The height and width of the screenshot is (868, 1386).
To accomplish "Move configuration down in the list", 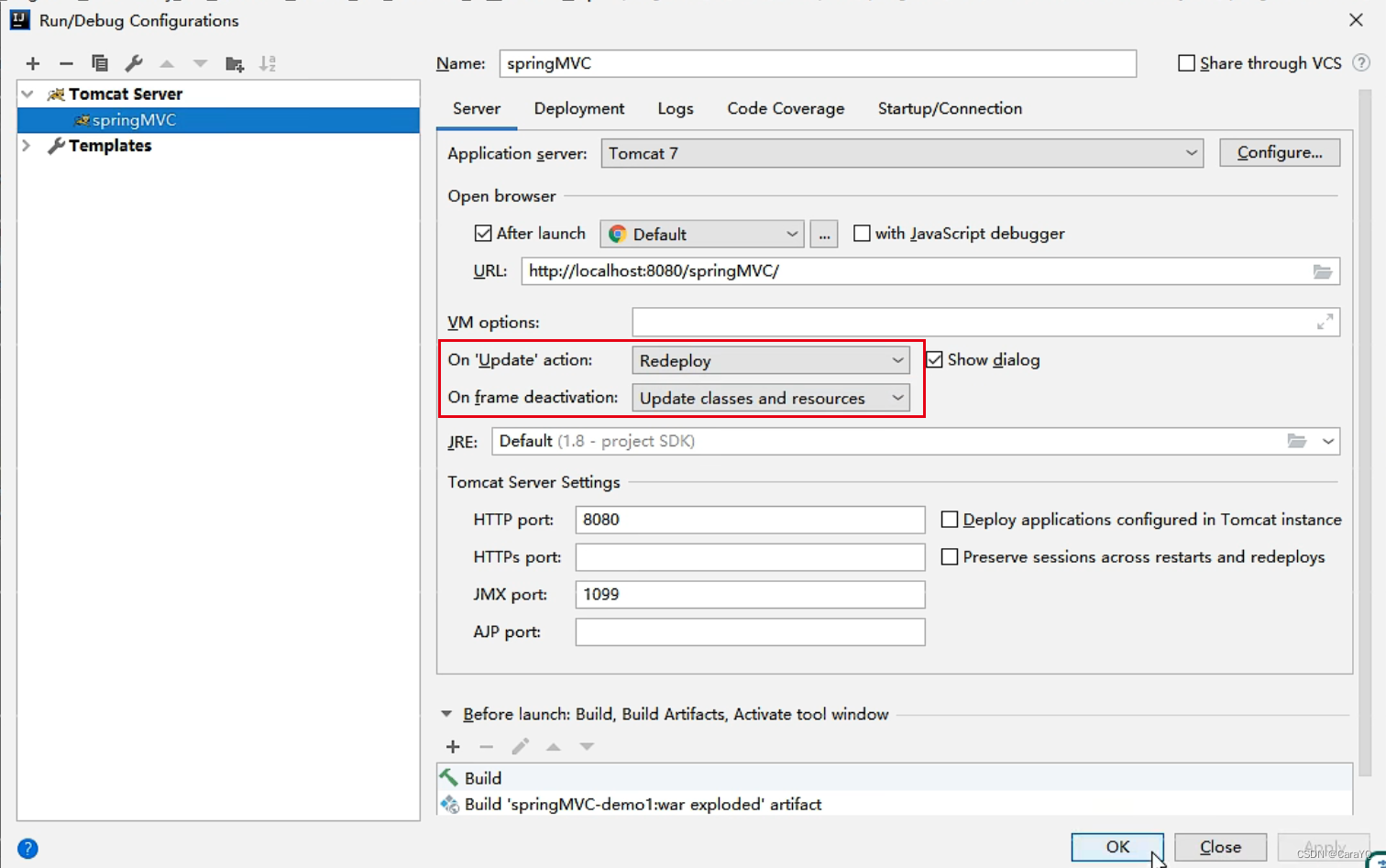I will (x=200, y=63).
